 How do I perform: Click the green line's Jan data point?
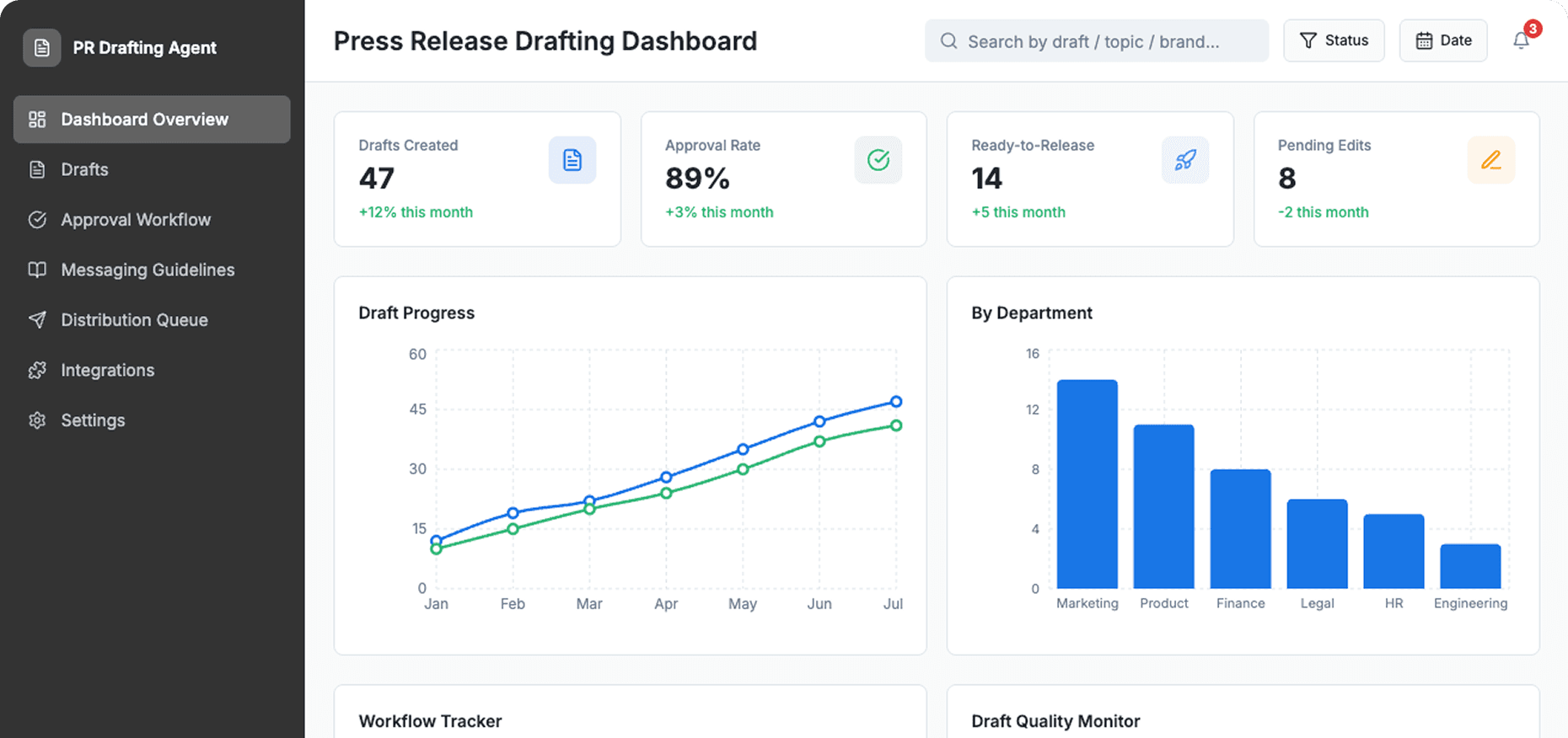coord(436,549)
